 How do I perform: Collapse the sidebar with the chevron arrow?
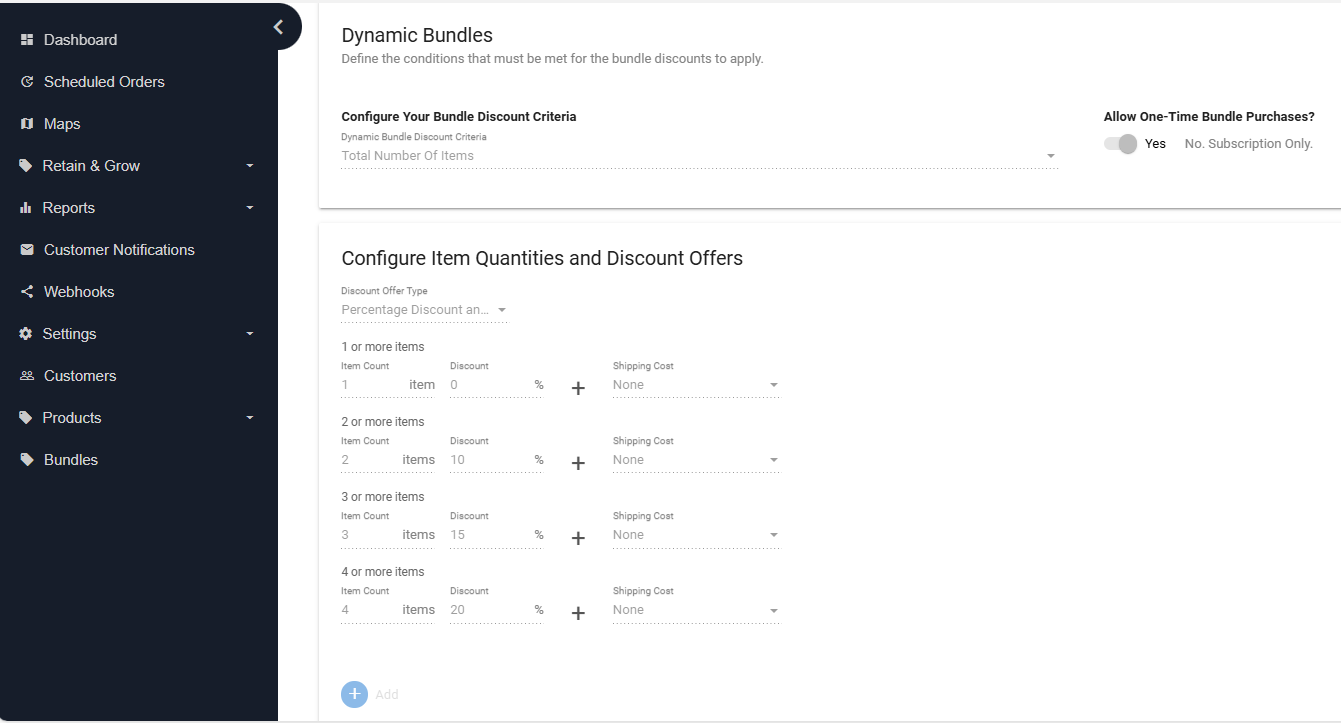[278, 27]
